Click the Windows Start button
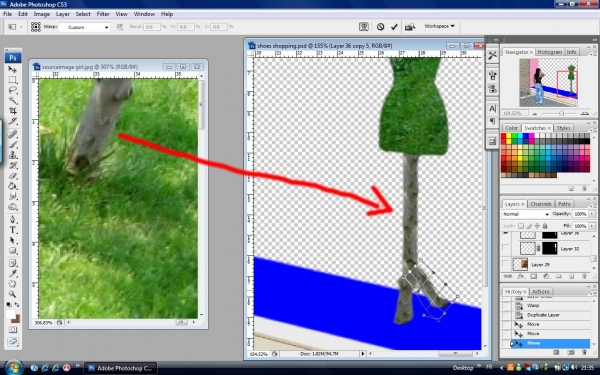 click(13, 368)
